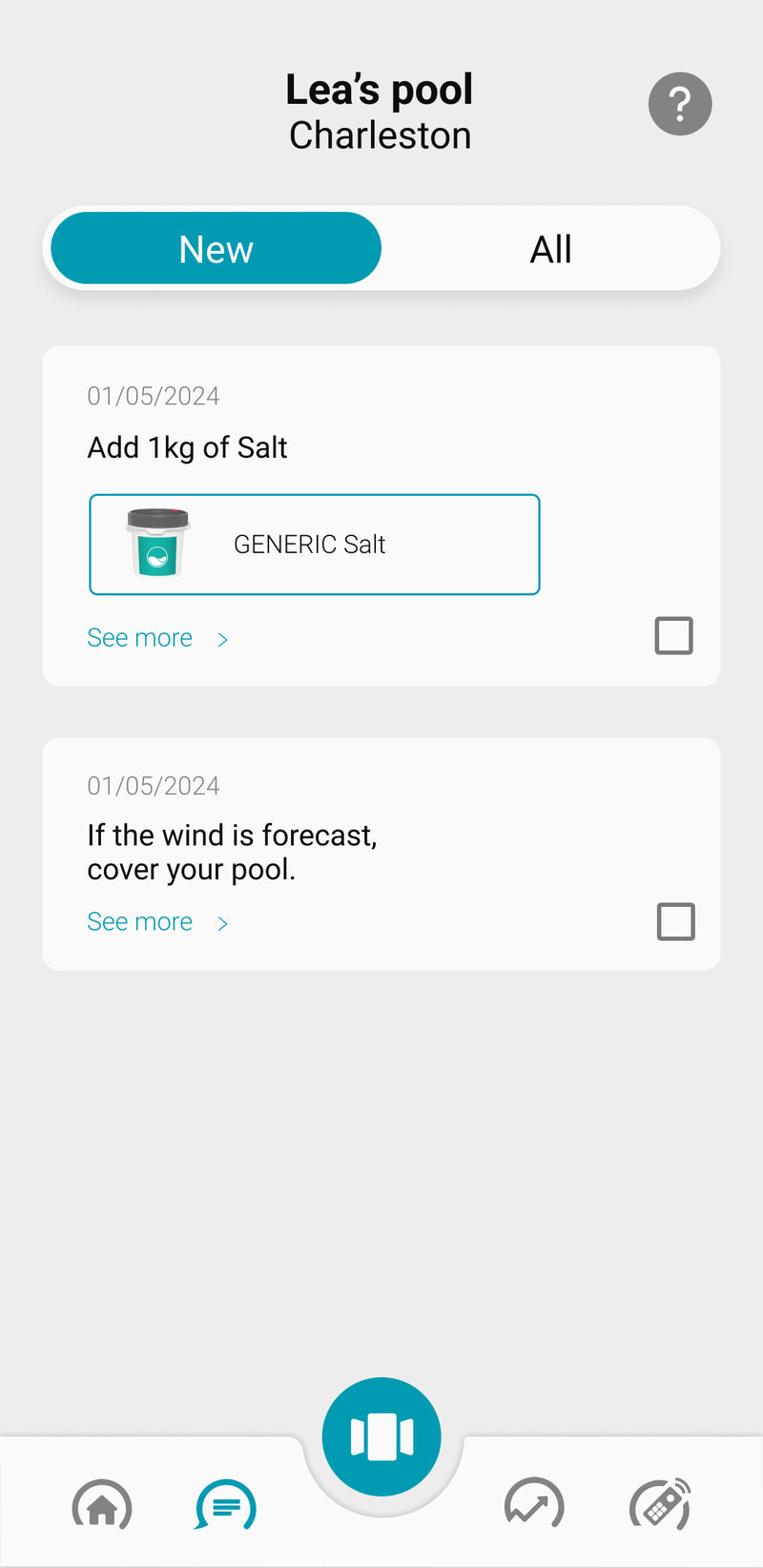Open the remote control icon
The width and height of the screenshot is (763, 1568).
[660, 1505]
